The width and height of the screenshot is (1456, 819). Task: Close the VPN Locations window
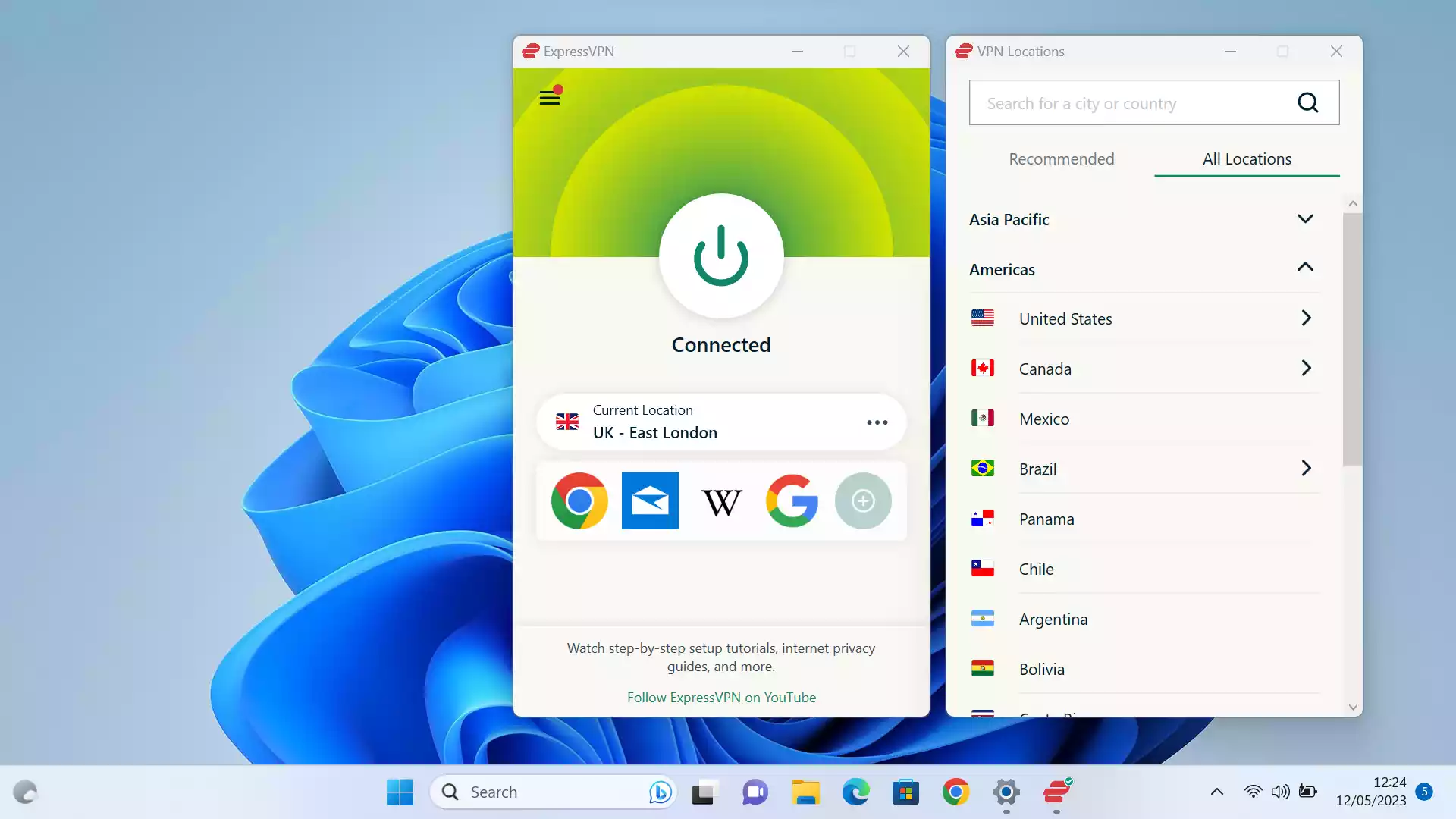click(1336, 51)
